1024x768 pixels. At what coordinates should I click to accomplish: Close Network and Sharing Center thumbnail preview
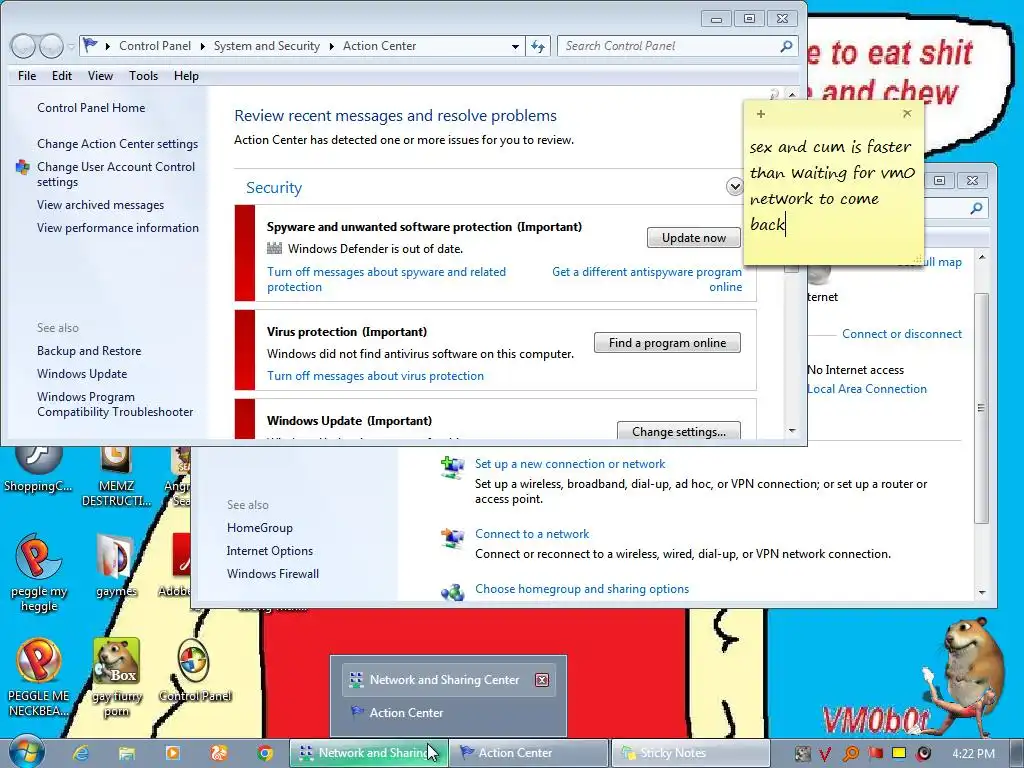click(542, 680)
